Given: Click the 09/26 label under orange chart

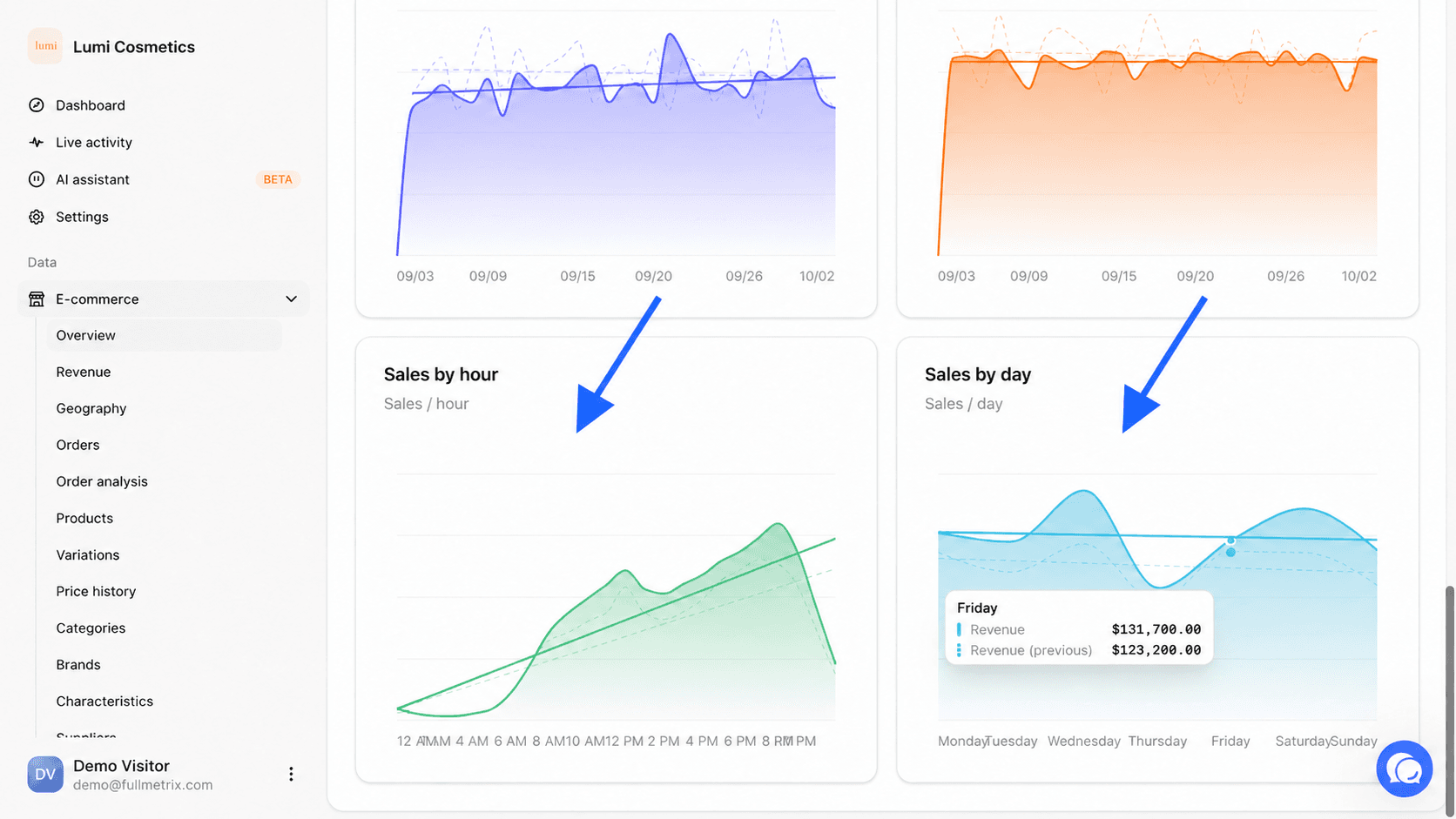Looking at the screenshot, I should pyautogui.click(x=1285, y=276).
